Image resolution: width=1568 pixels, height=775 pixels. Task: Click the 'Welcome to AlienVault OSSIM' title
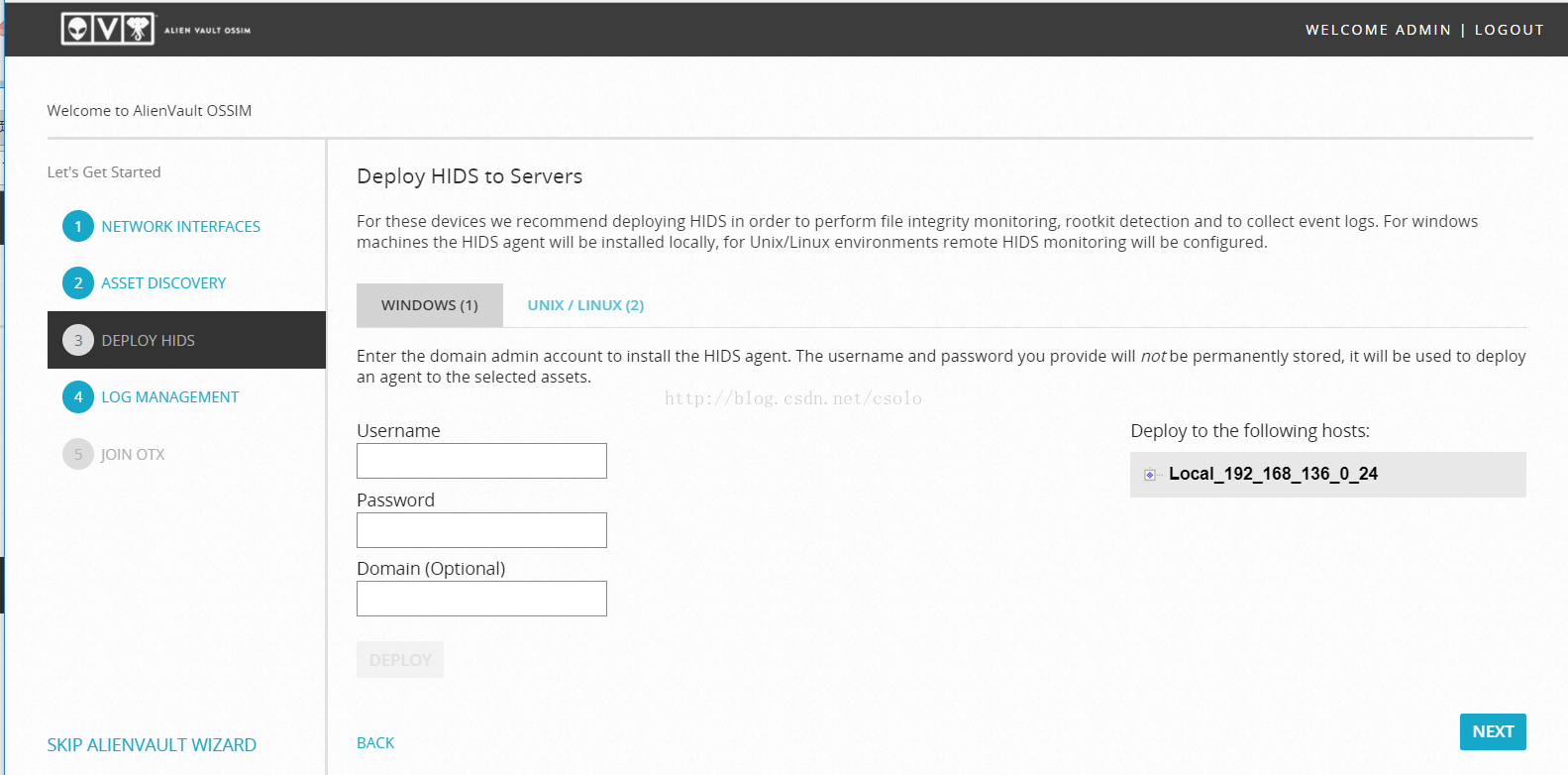tap(150, 110)
